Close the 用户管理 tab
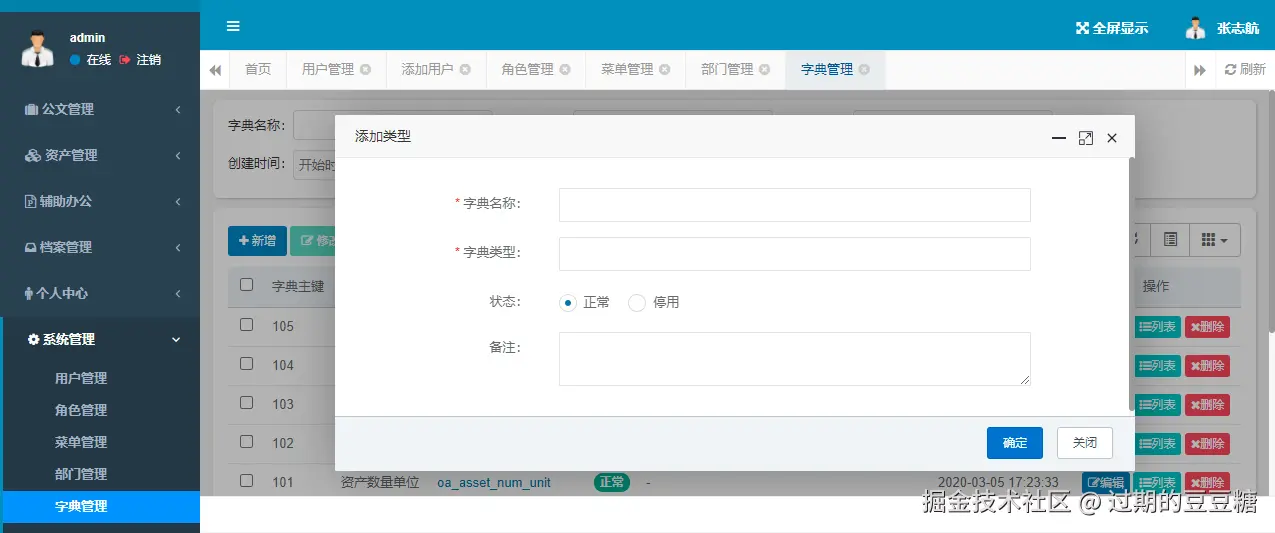The width and height of the screenshot is (1275, 533). [x=365, y=70]
